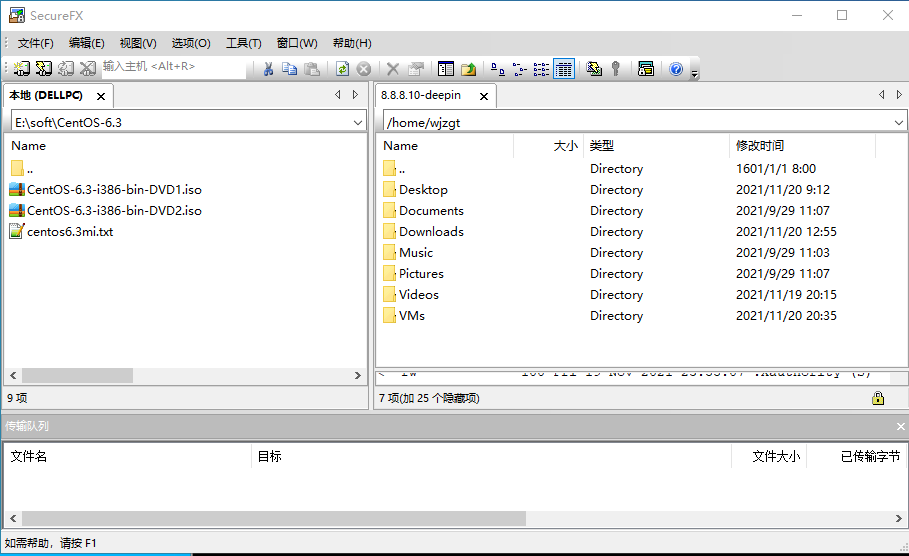
Task: Toggle the folder tree pane icon
Action: point(446,69)
